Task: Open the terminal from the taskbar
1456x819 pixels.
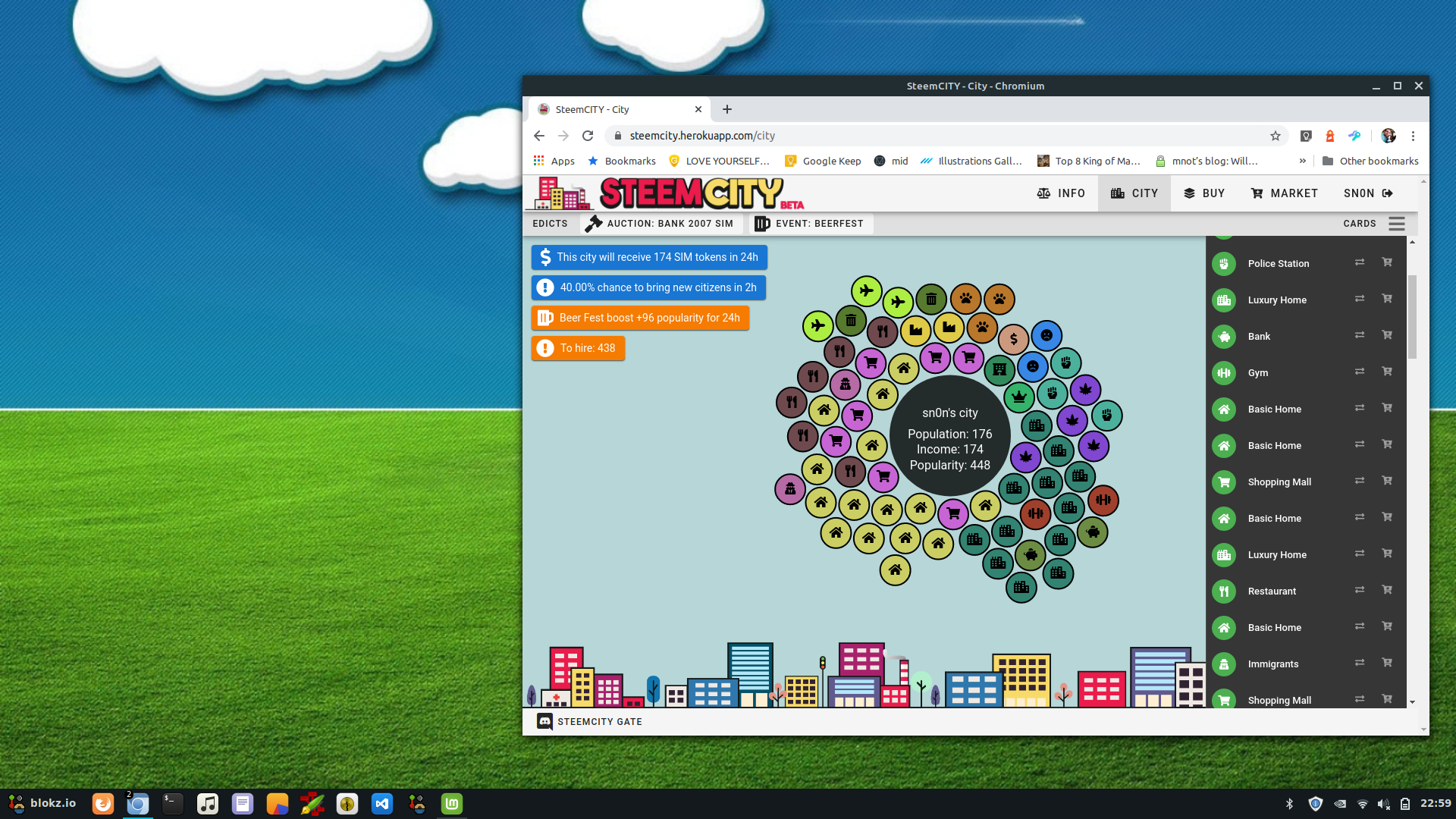Action: pyautogui.click(x=173, y=804)
